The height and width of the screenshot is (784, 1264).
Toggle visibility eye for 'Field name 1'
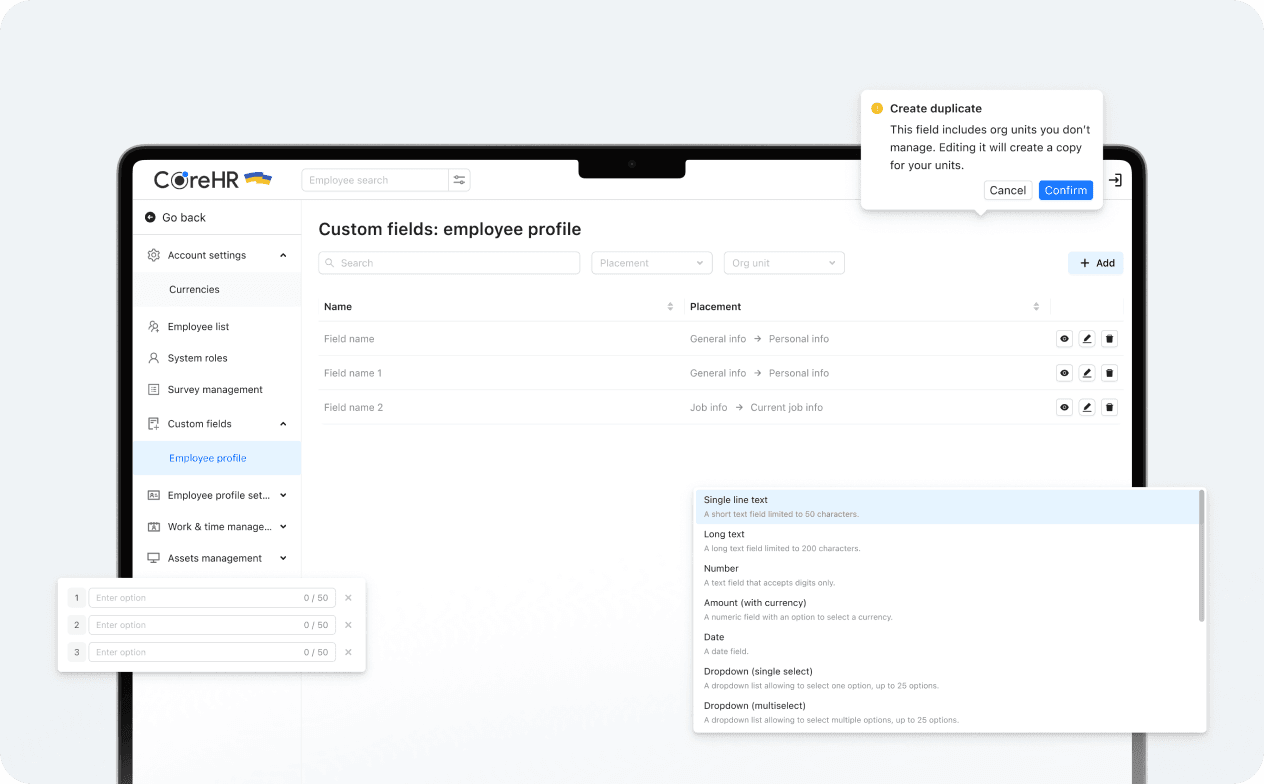[1064, 373]
